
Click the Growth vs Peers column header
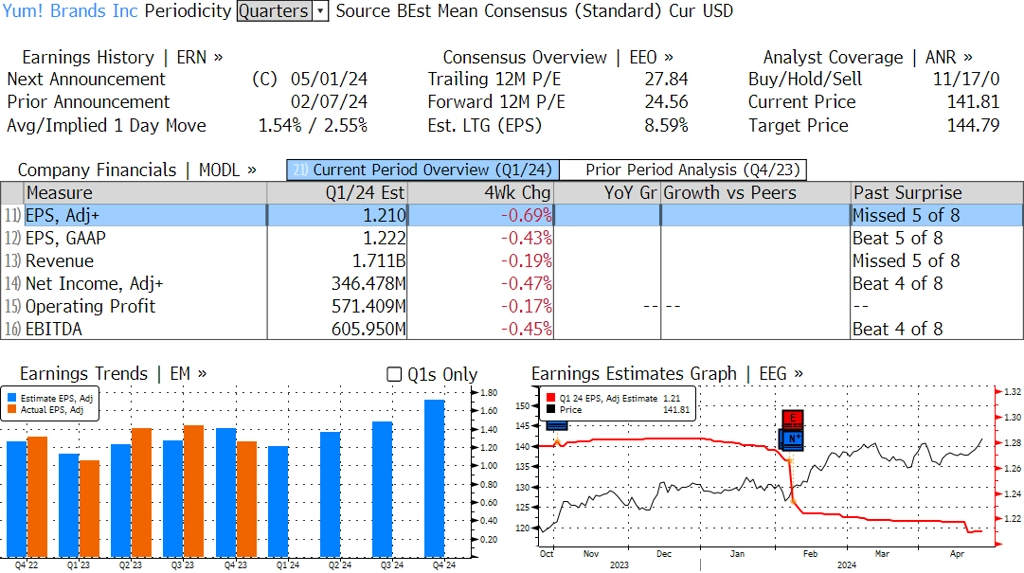(756, 193)
